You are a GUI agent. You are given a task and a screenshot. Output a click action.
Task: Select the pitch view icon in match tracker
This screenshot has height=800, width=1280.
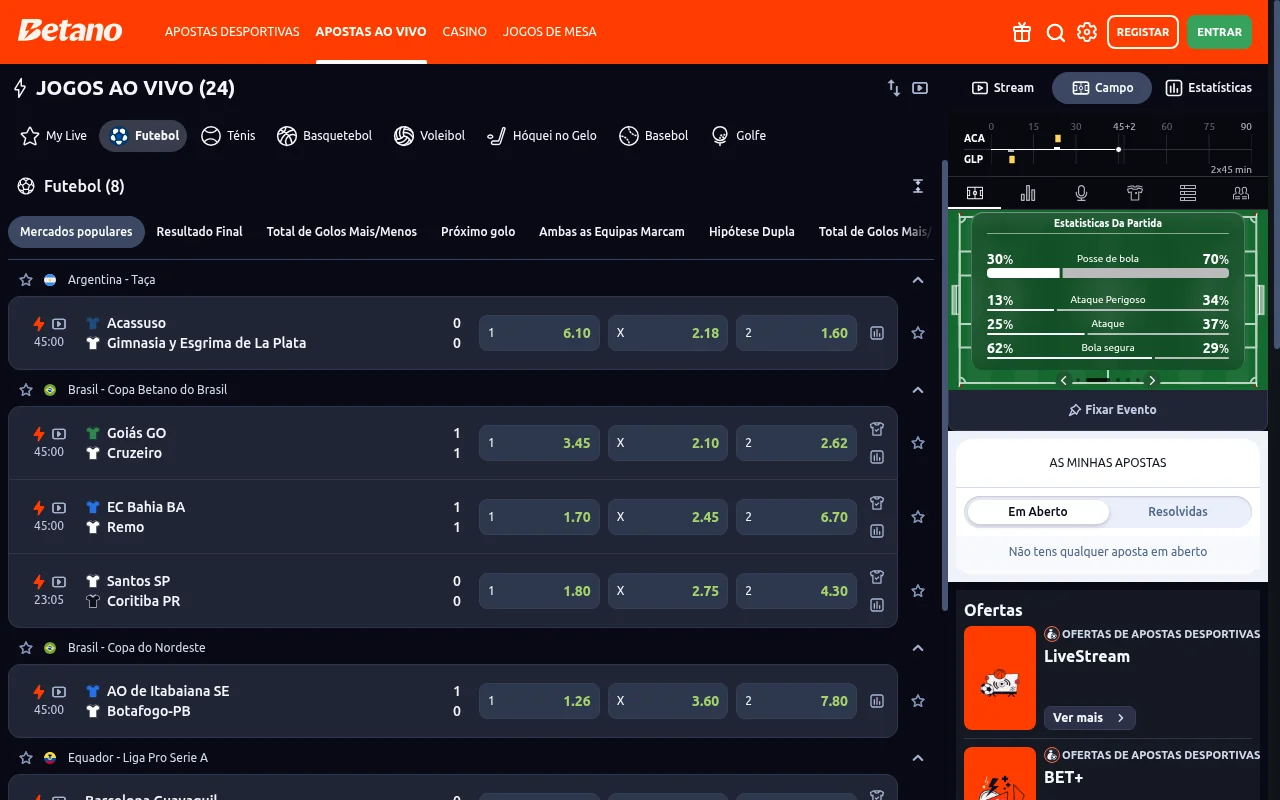974,193
